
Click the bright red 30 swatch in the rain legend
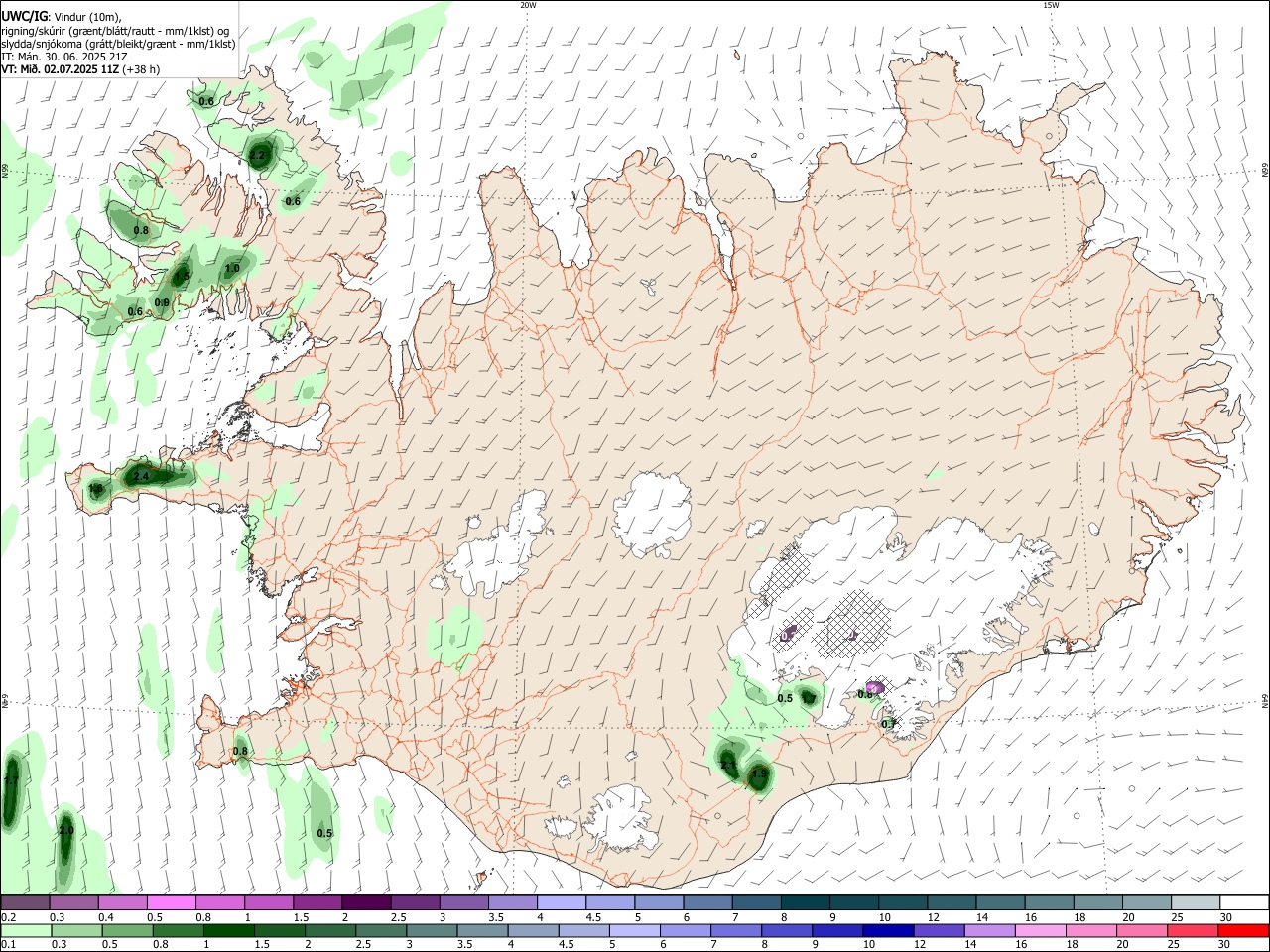pos(1242,930)
